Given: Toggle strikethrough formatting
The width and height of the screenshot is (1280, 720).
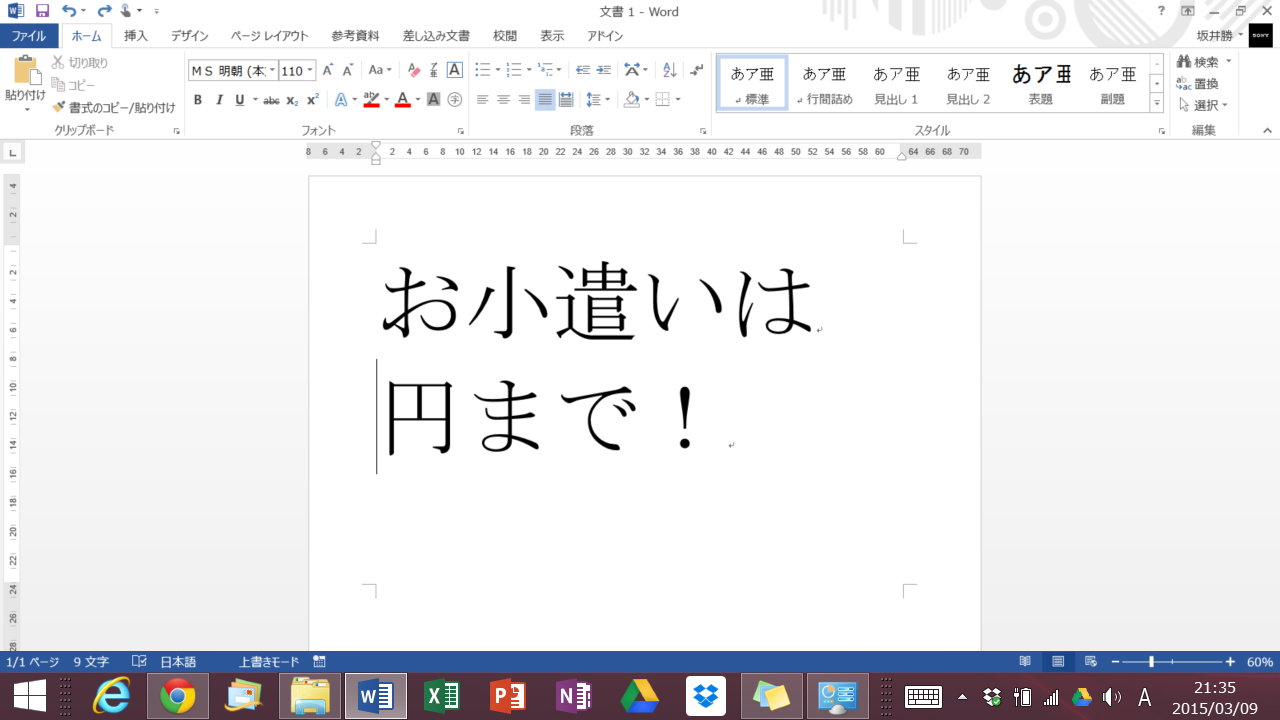Looking at the screenshot, I should point(271,100).
